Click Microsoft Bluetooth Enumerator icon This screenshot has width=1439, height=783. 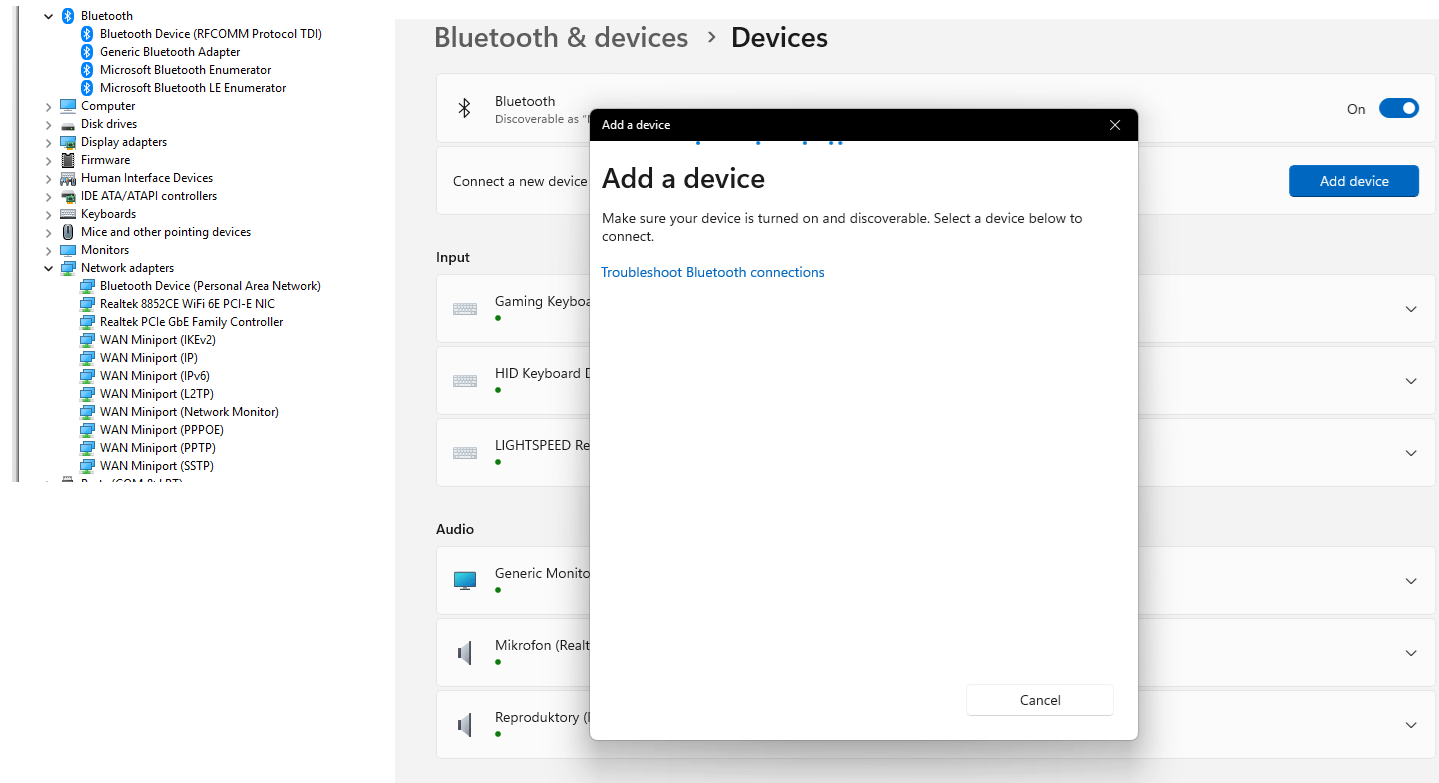[87, 70]
